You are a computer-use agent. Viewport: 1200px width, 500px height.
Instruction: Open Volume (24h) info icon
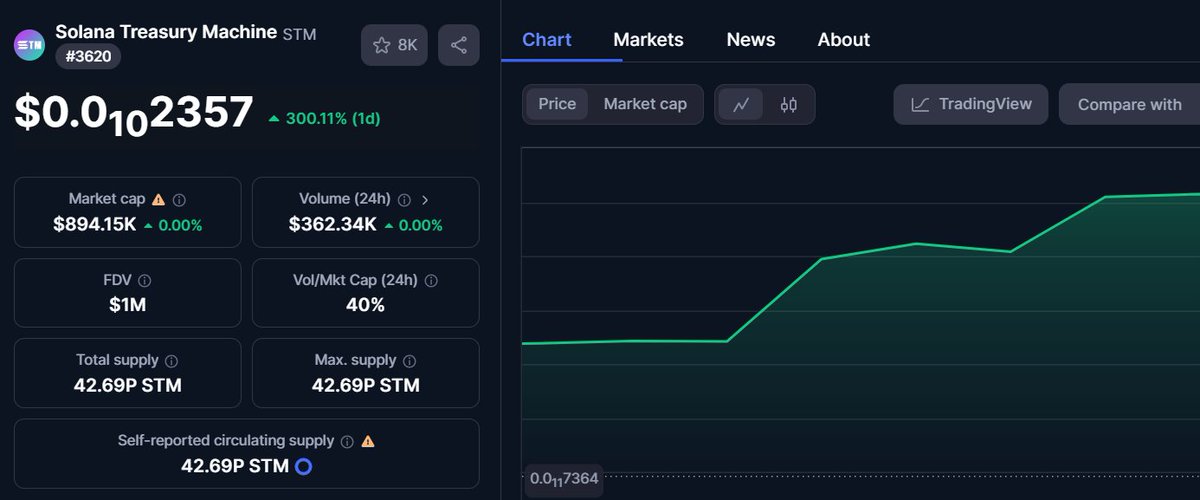(404, 200)
